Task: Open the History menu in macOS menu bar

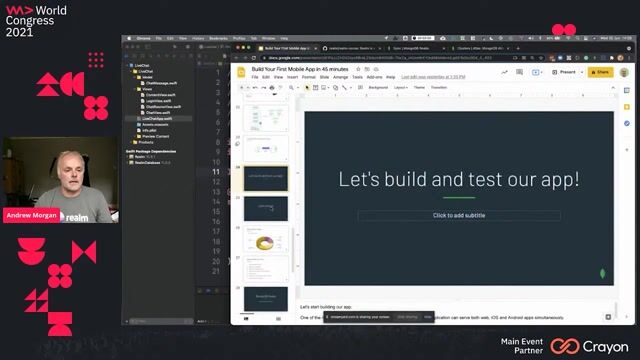Action: 198,38
